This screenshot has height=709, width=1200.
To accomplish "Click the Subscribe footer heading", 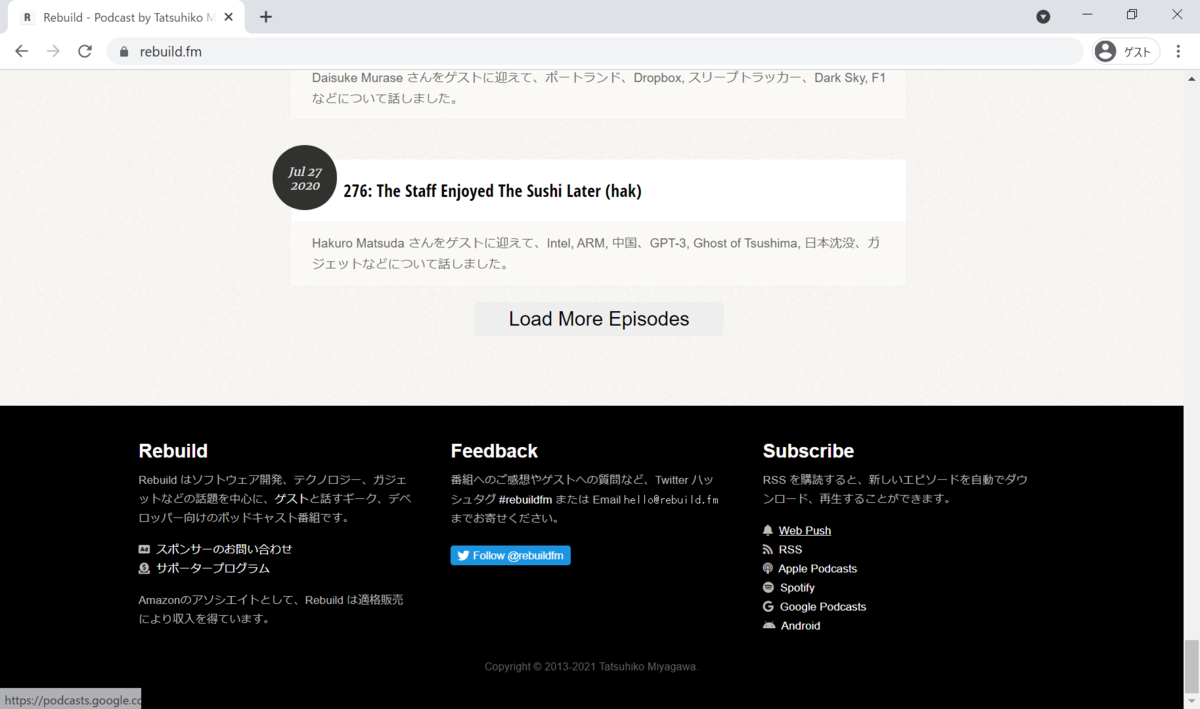I will [x=808, y=451].
